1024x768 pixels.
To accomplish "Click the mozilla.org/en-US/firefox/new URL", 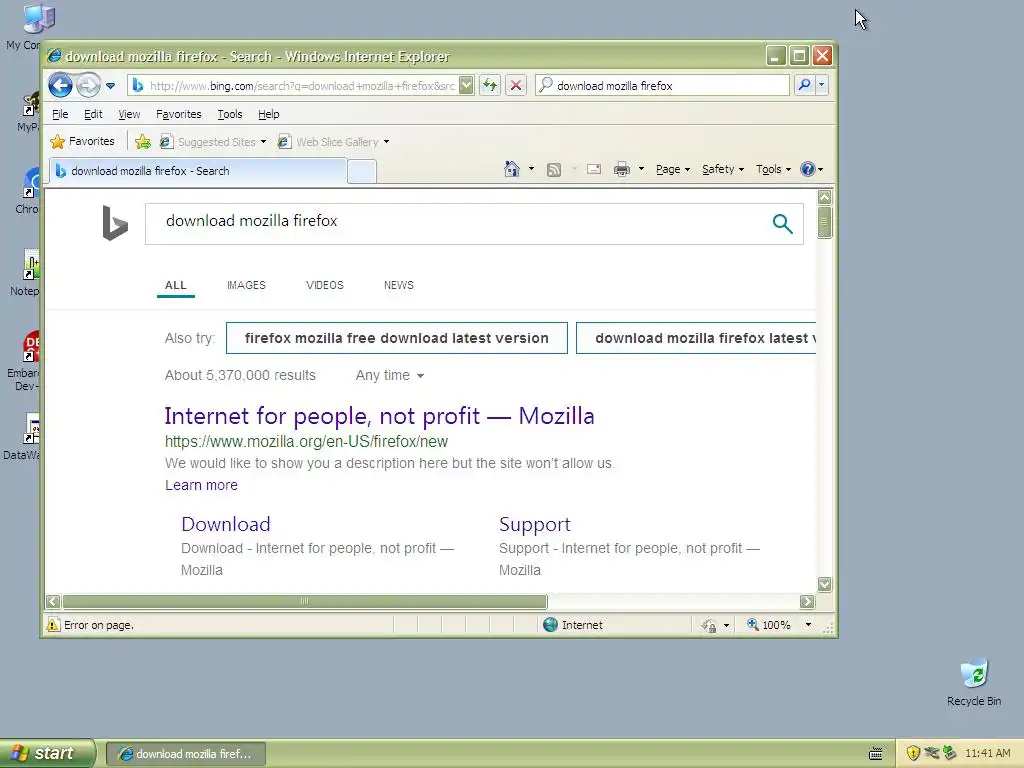I will 306,441.
